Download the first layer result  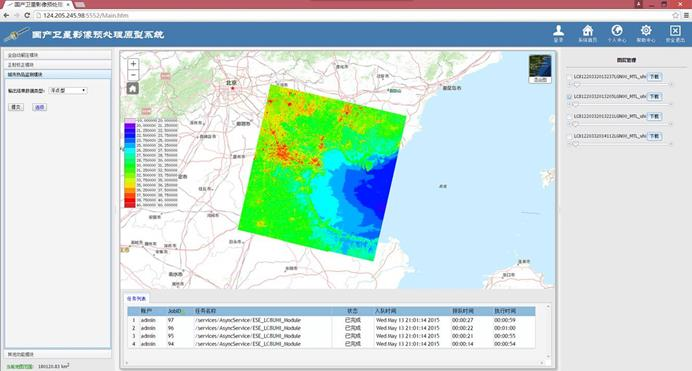pos(654,77)
